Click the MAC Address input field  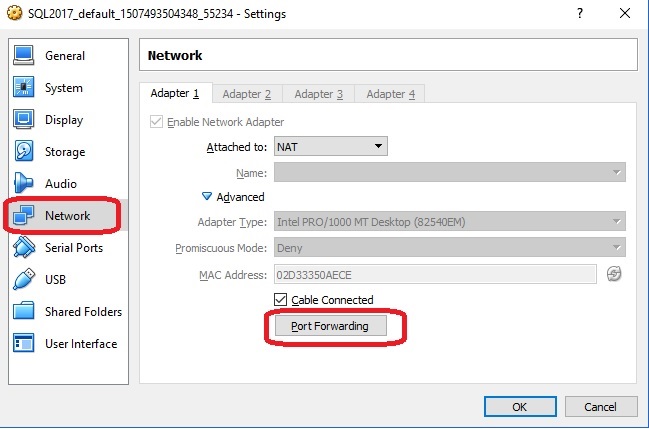[x=435, y=274]
